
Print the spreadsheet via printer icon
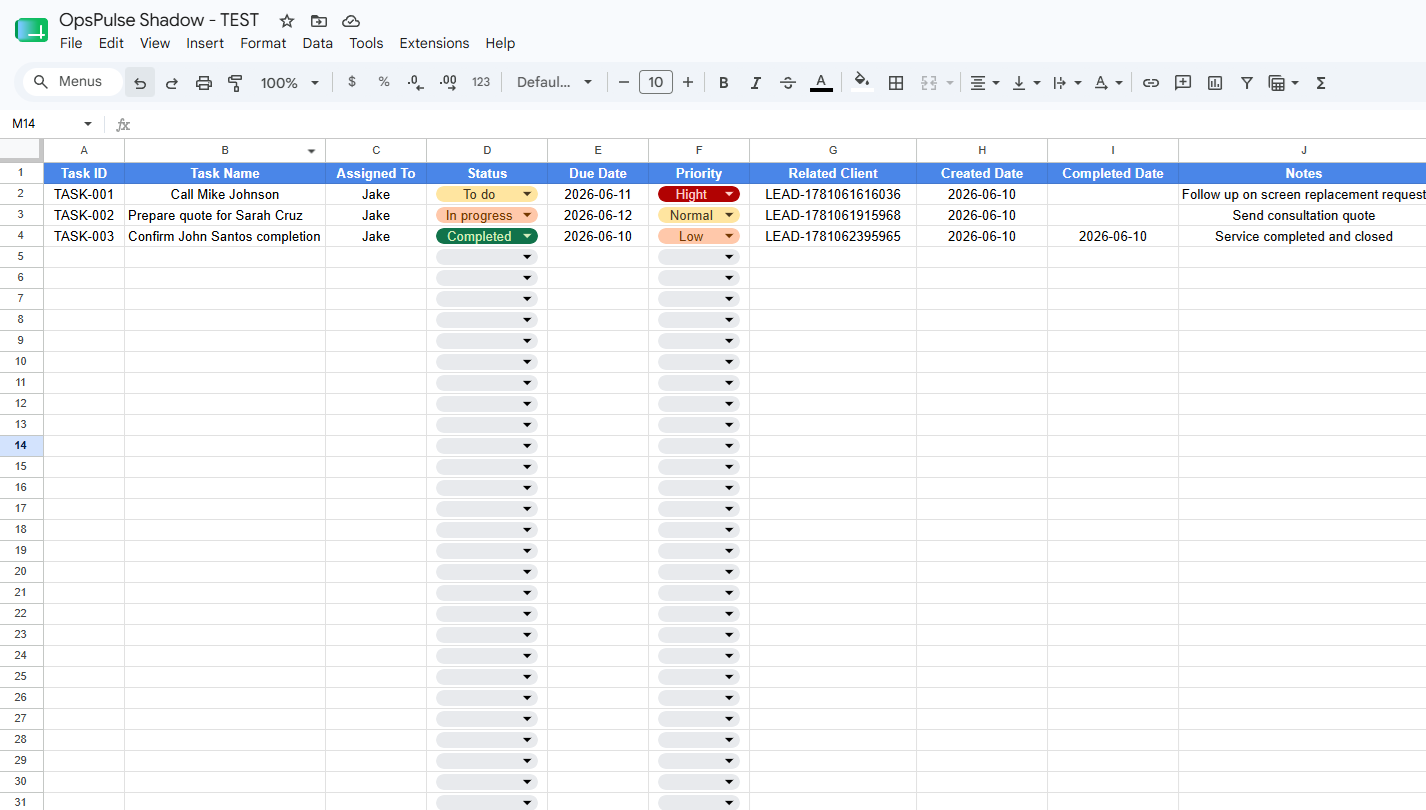tap(204, 83)
